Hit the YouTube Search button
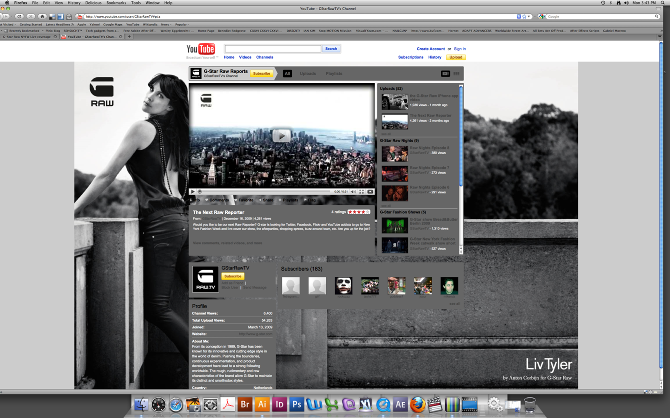Screen dimensions: 670x418 331,49
